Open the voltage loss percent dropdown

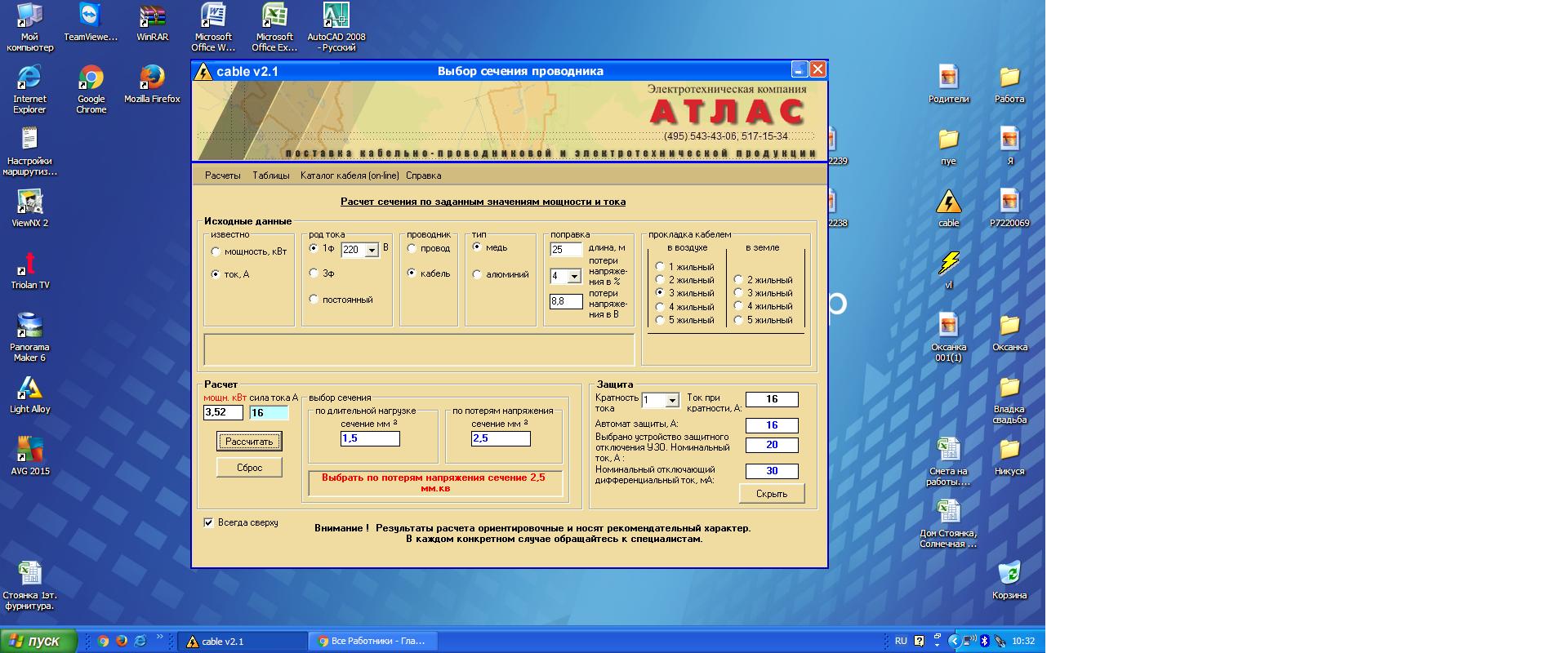click(x=574, y=277)
